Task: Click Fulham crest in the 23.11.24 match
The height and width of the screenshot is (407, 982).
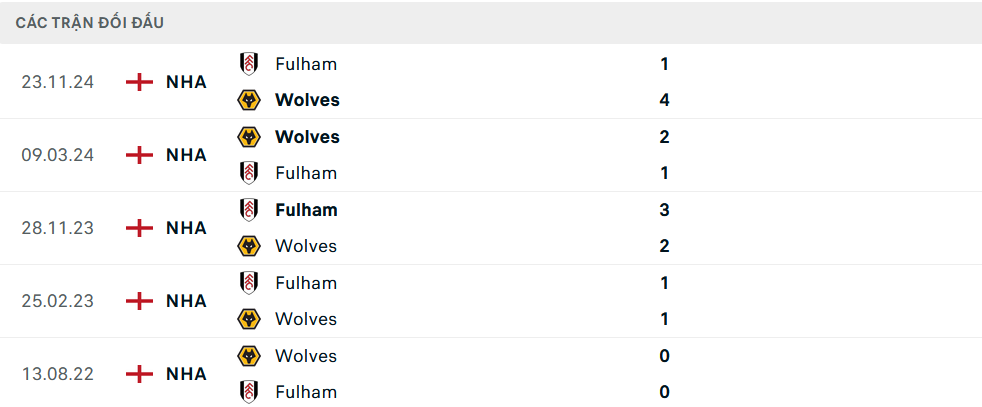Action: [x=248, y=64]
